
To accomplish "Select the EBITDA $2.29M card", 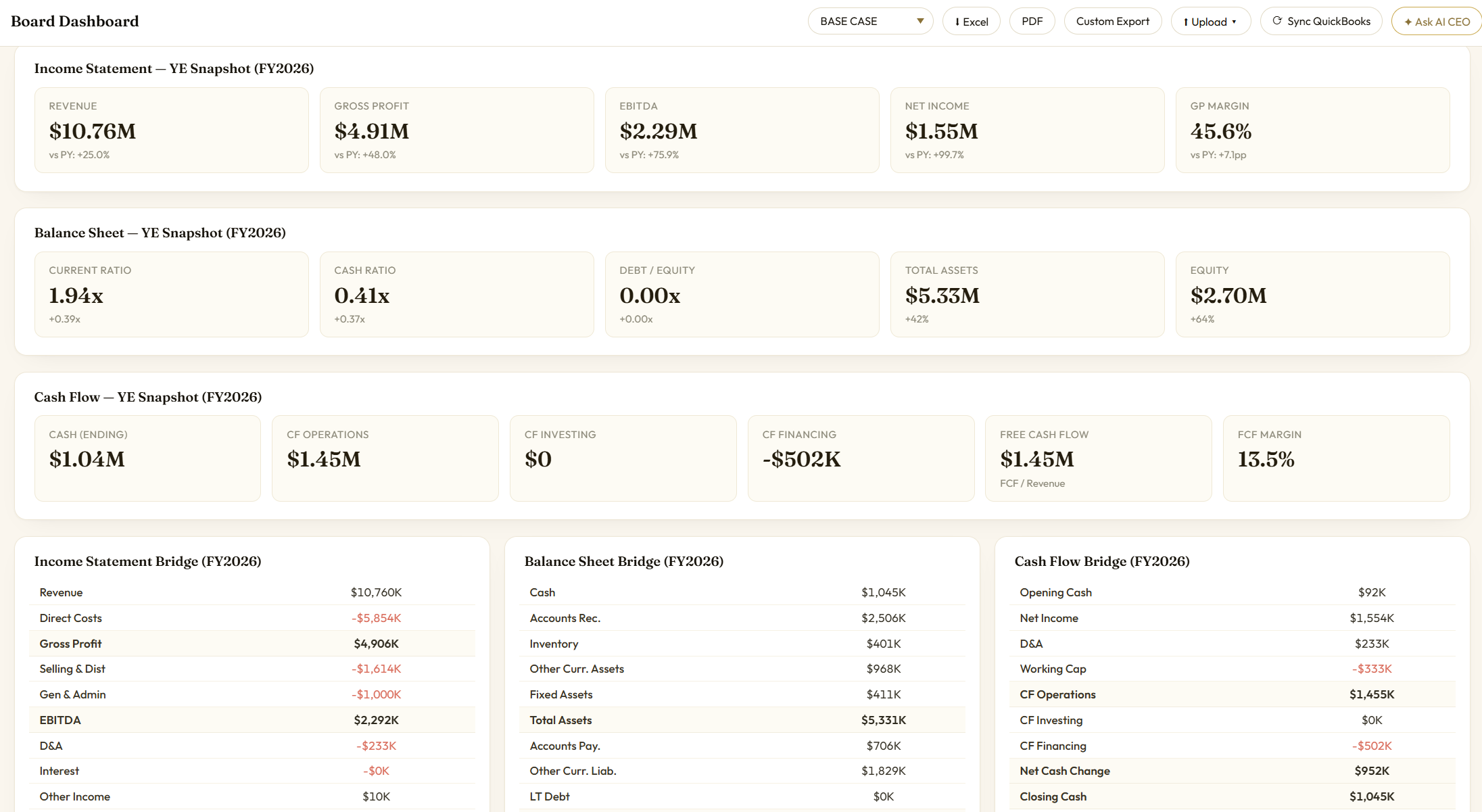I will [742, 130].
